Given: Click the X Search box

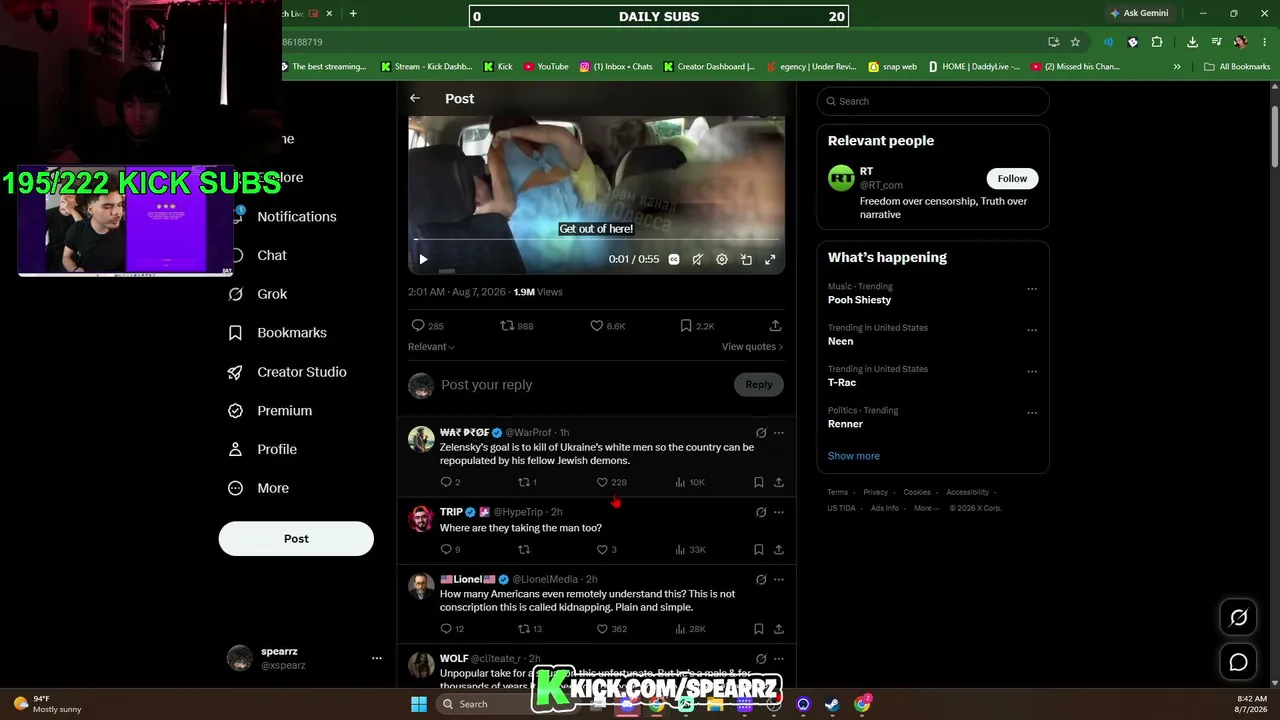Looking at the screenshot, I should (933, 101).
